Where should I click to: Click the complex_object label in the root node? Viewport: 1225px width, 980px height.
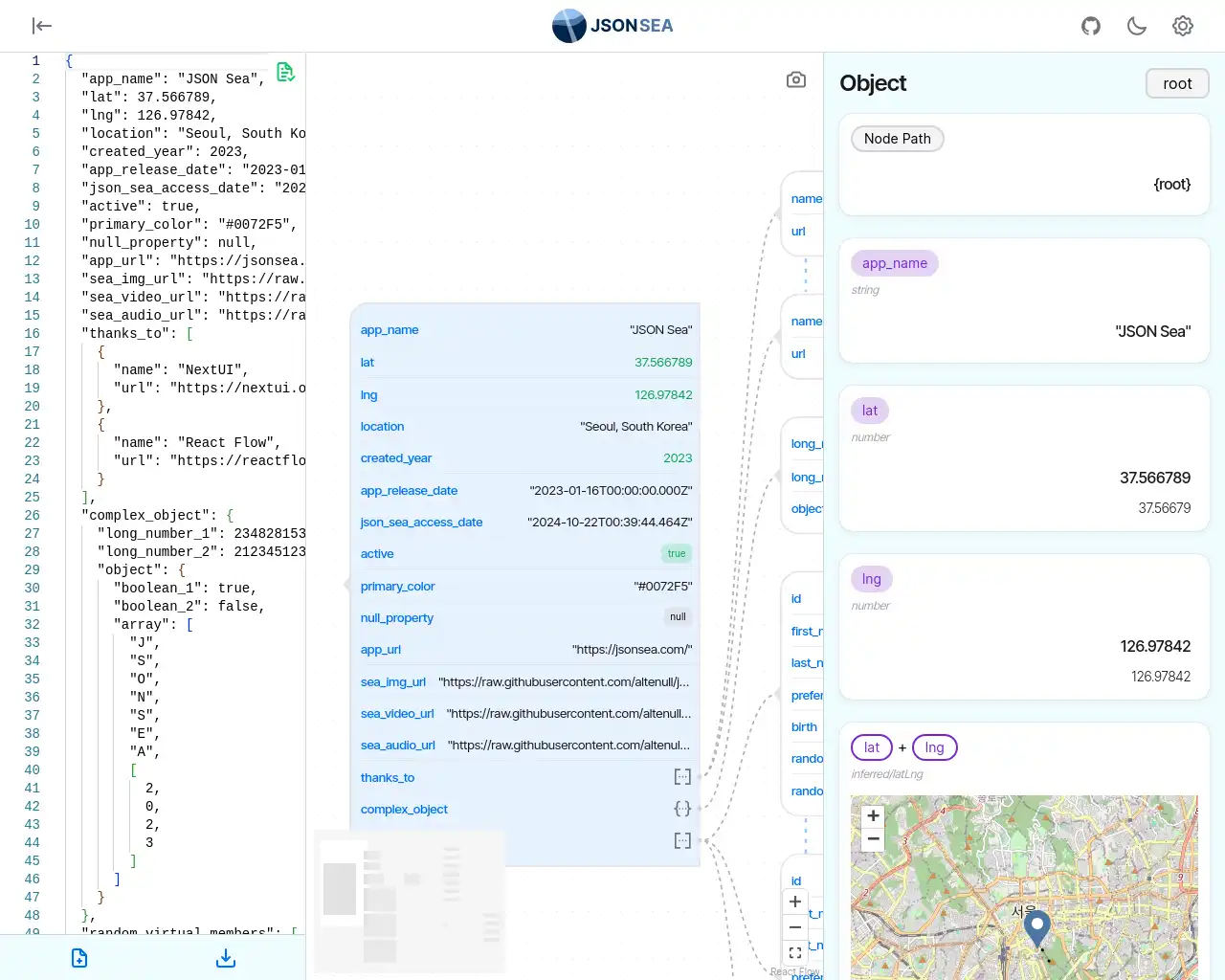[404, 809]
